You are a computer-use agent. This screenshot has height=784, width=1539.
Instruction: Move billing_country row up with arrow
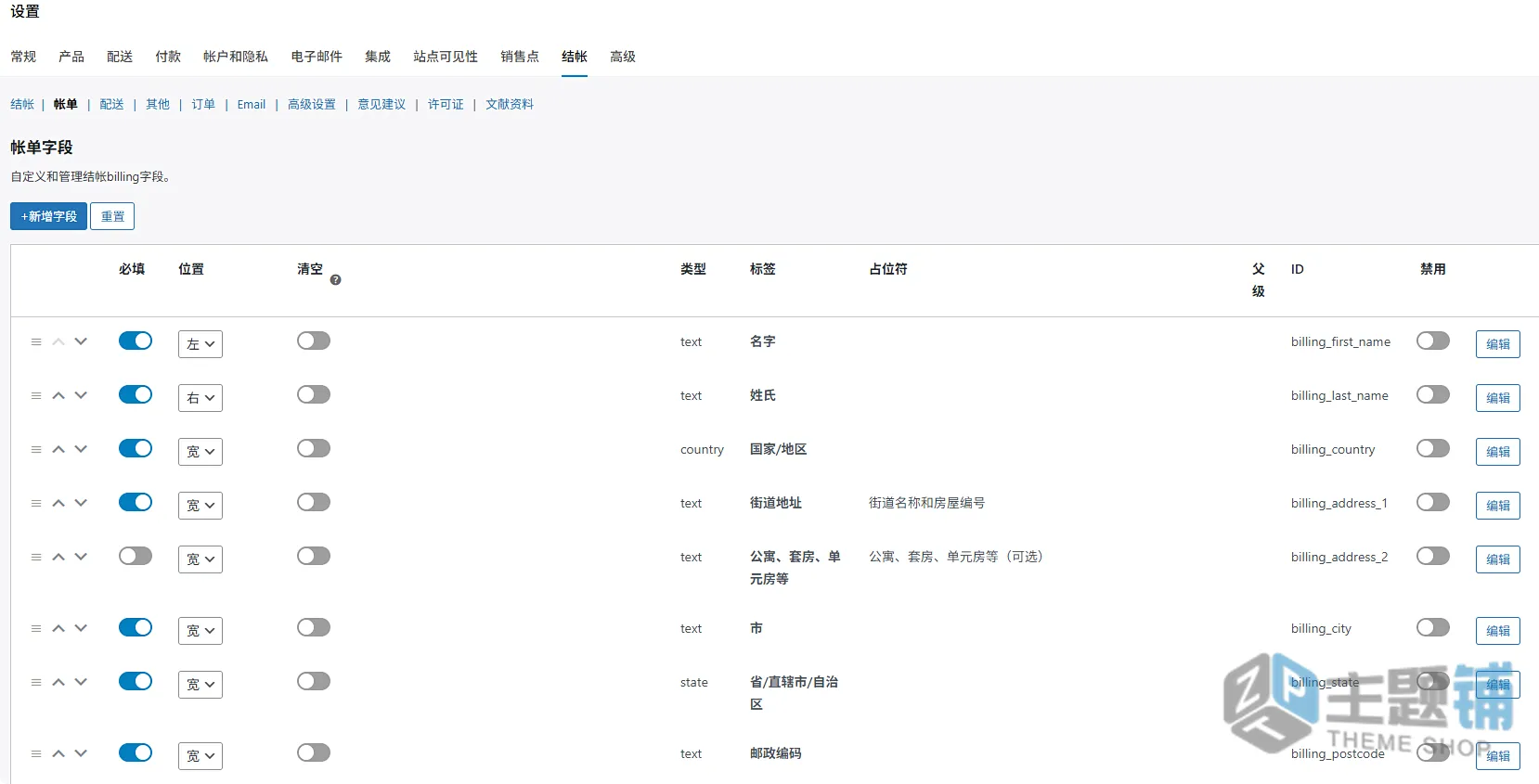58,449
